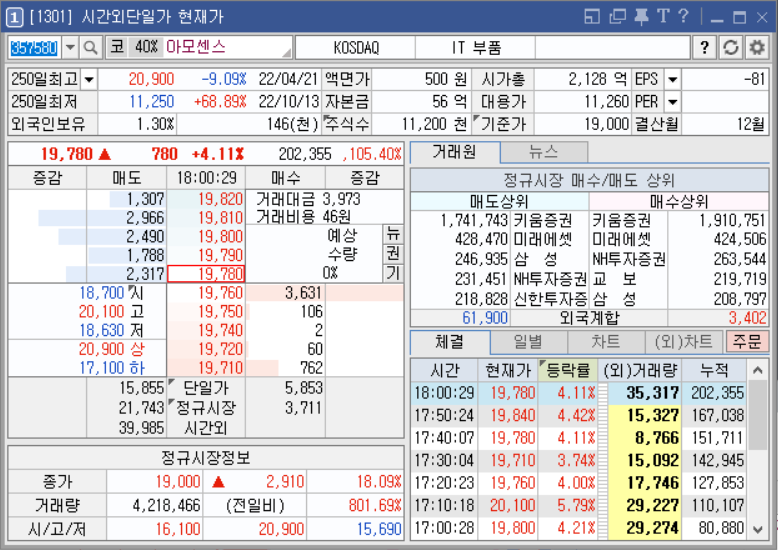Open settings with the gear icon

click(757, 48)
